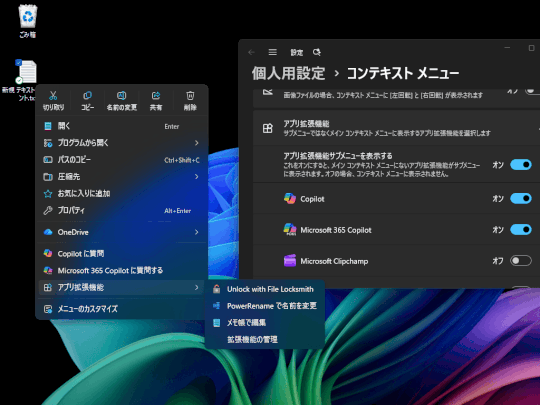Image resolution: width=540 pixels, height=405 pixels.
Task: Disable the Microsoft 365 Copilot toggle
Action: click(521, 229)
